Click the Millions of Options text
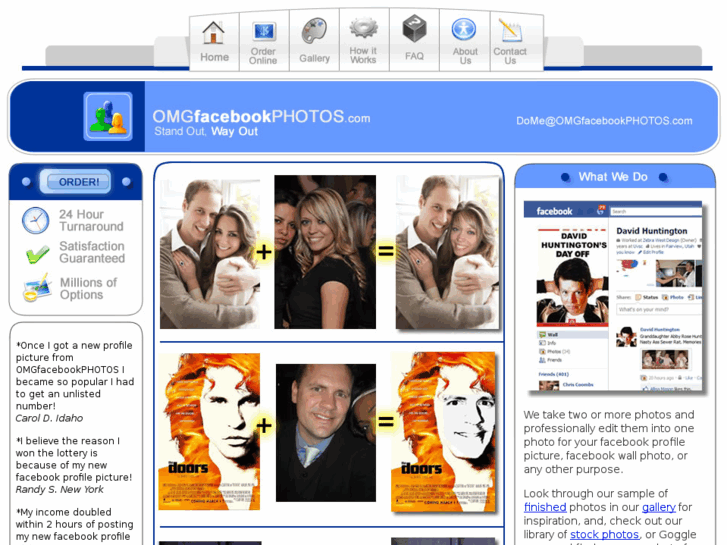The width and height of the screenshot is (727, 545). click(x=88, y=289)
